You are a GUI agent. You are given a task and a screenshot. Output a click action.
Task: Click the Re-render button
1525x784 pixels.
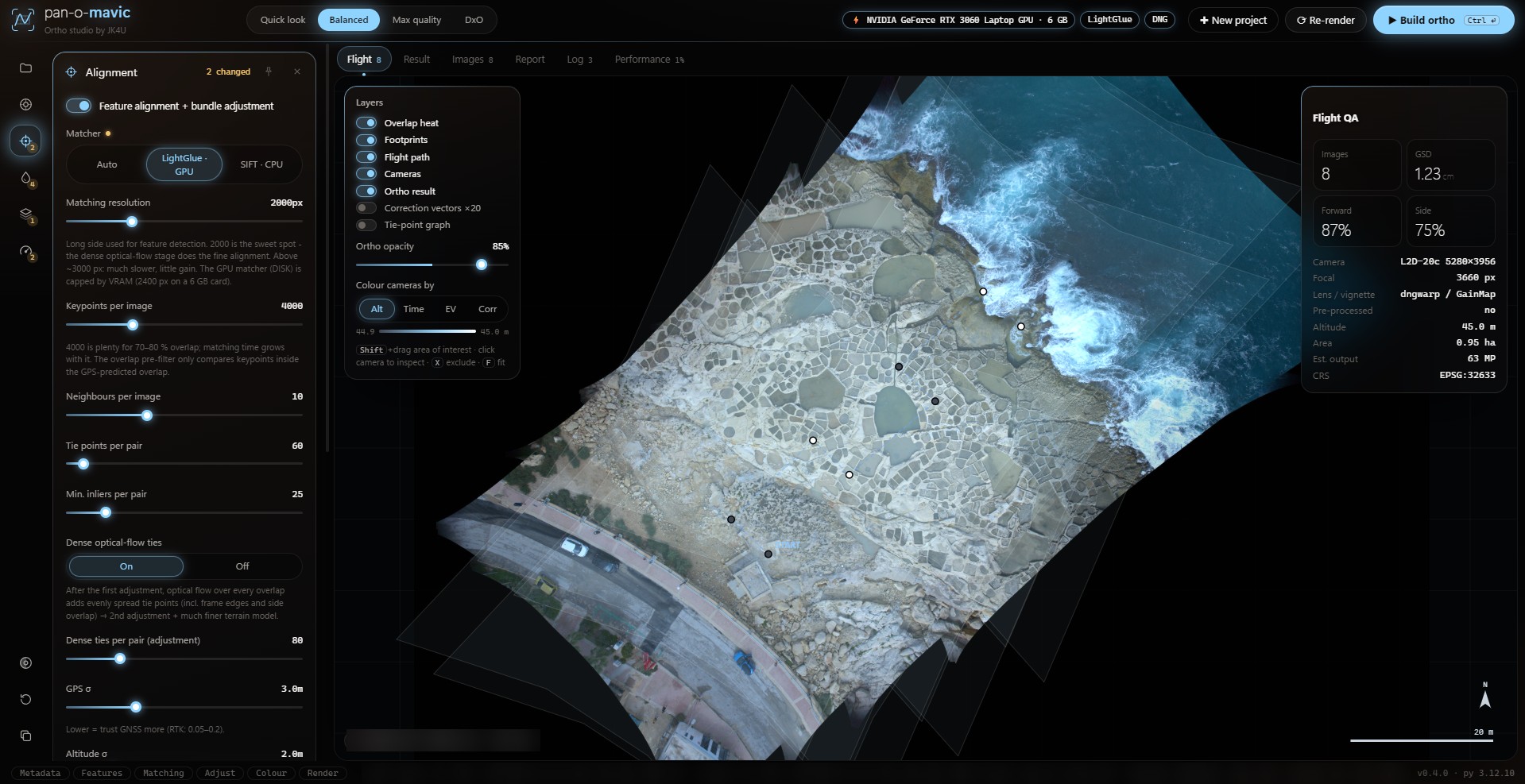1326,20
